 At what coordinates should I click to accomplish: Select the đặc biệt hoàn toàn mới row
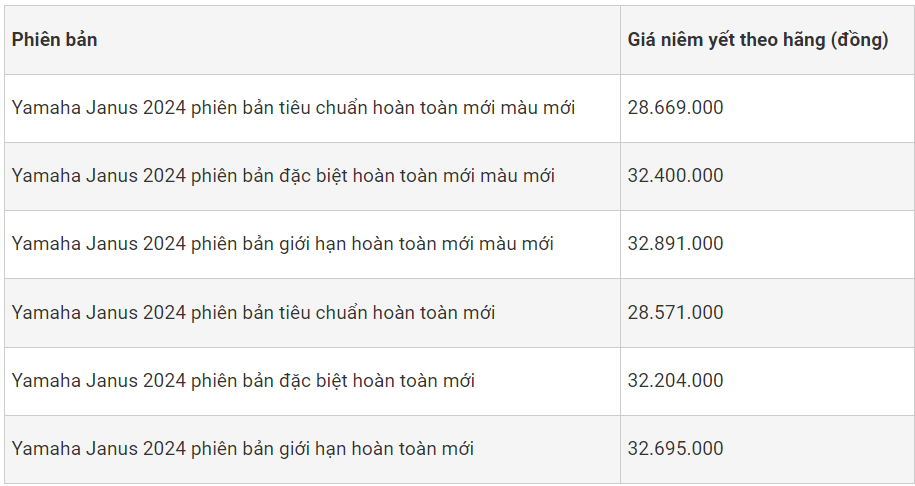click(243, 381)
